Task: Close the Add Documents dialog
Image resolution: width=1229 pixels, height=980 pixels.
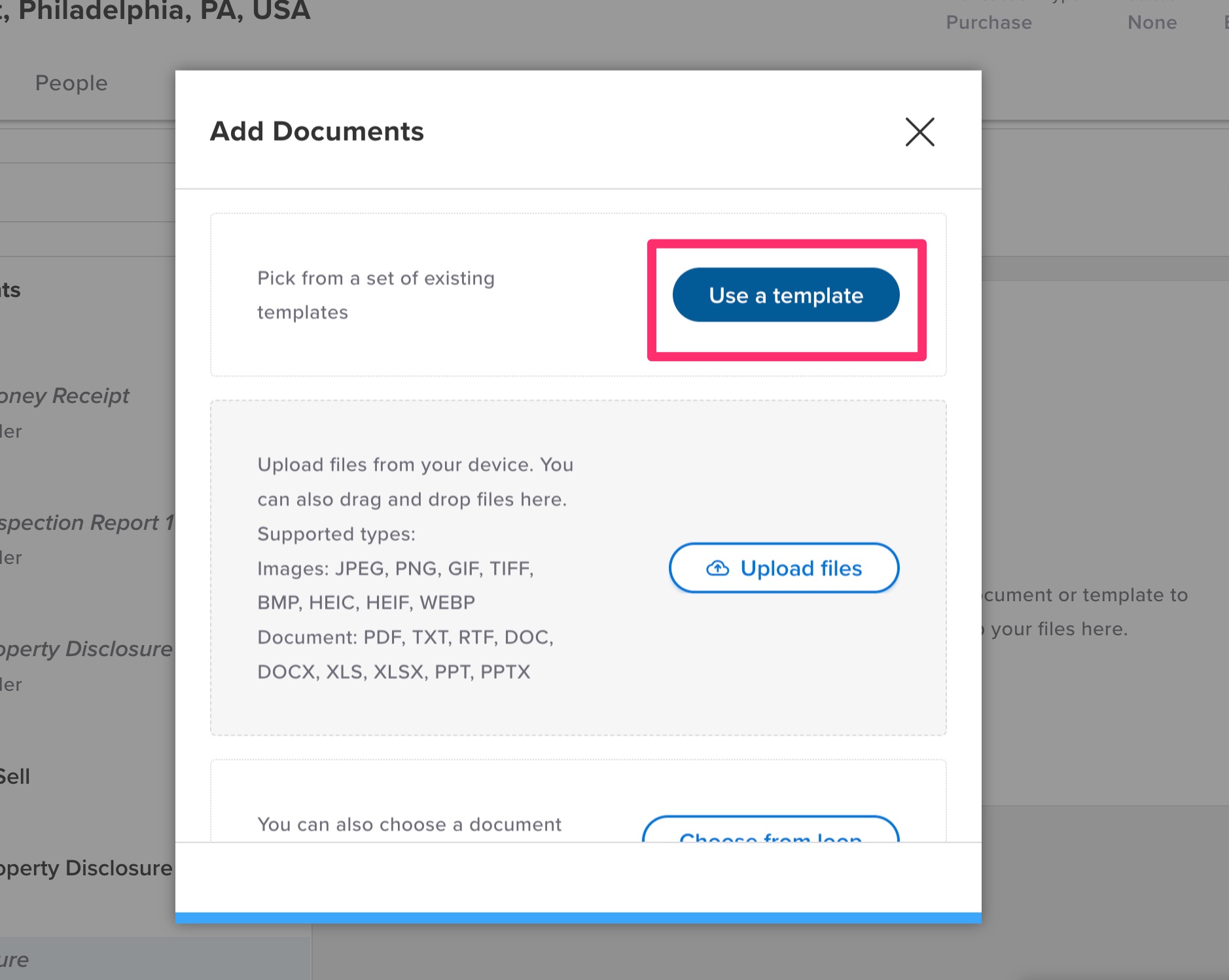Action: pyautogui.click(x=919, y=132)
